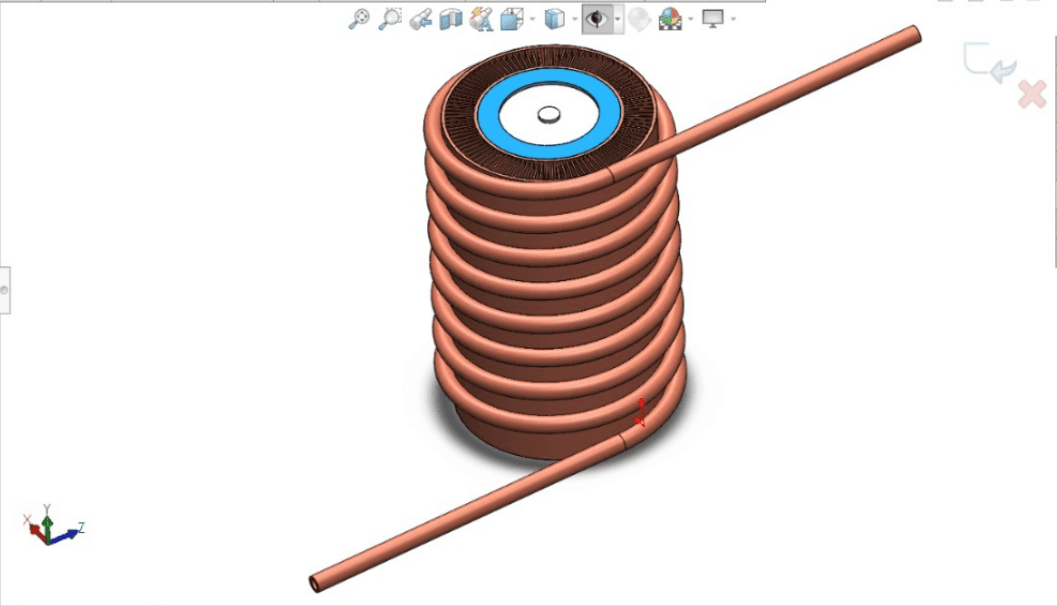Expand the Hide/Show Items dropdown arrow

coord(617,19)
